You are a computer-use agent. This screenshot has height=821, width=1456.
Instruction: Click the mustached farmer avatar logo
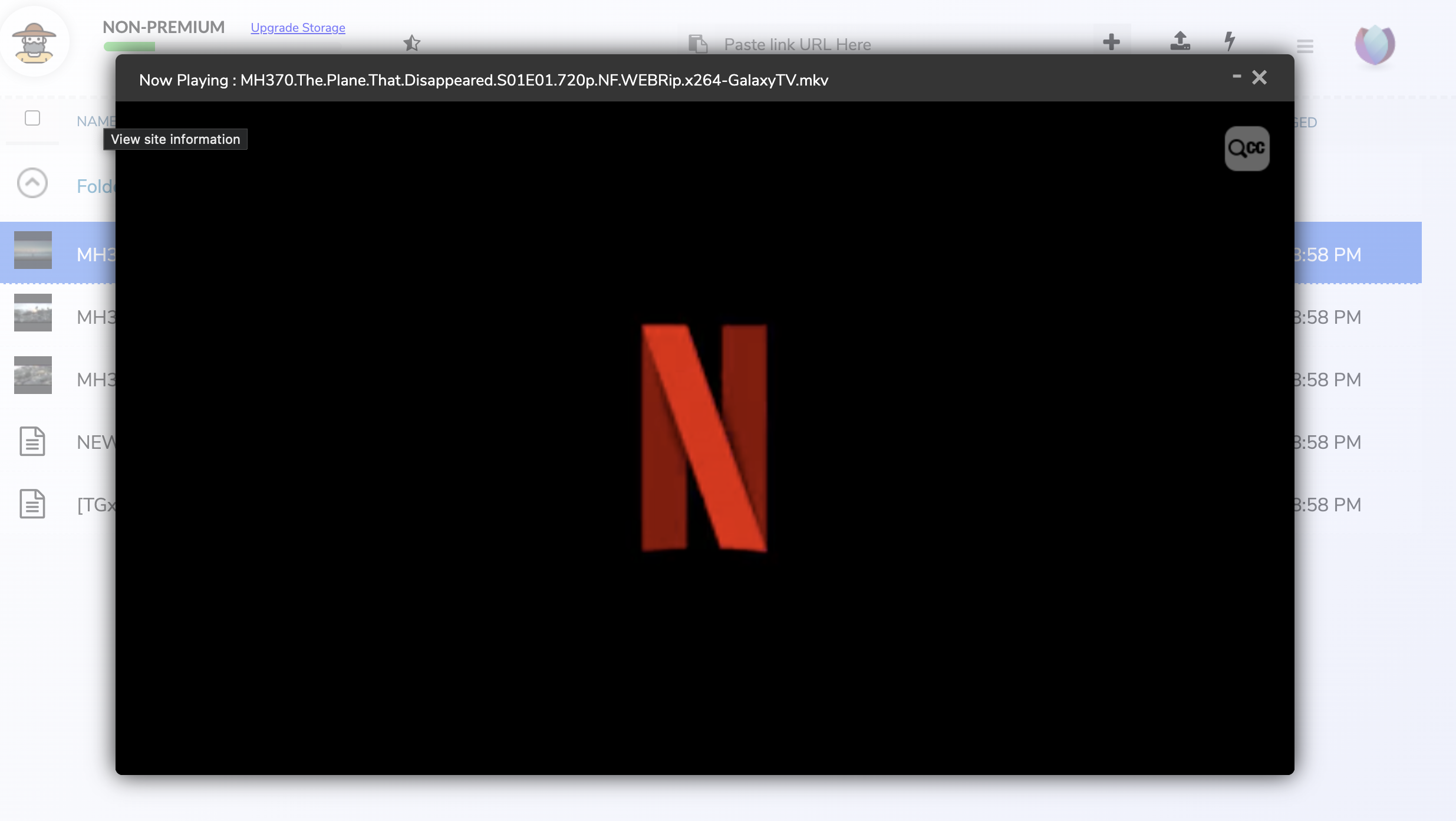pyautogui.click(x=34, y=42)
